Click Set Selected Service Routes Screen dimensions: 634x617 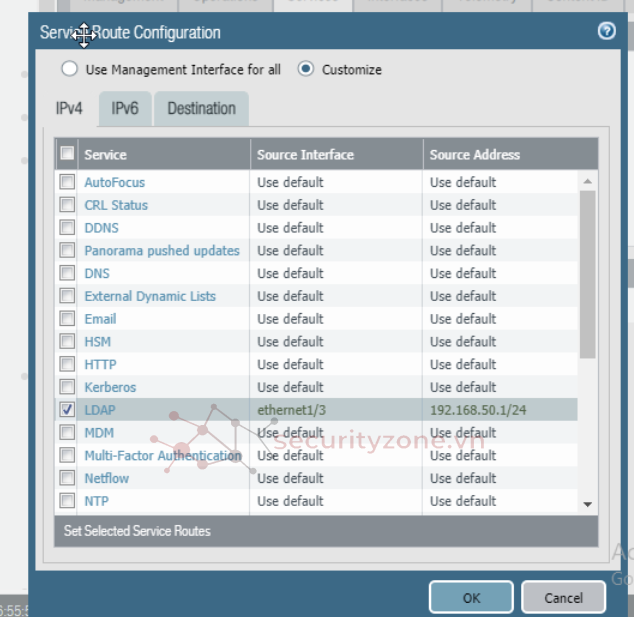[x=138, y=531]
